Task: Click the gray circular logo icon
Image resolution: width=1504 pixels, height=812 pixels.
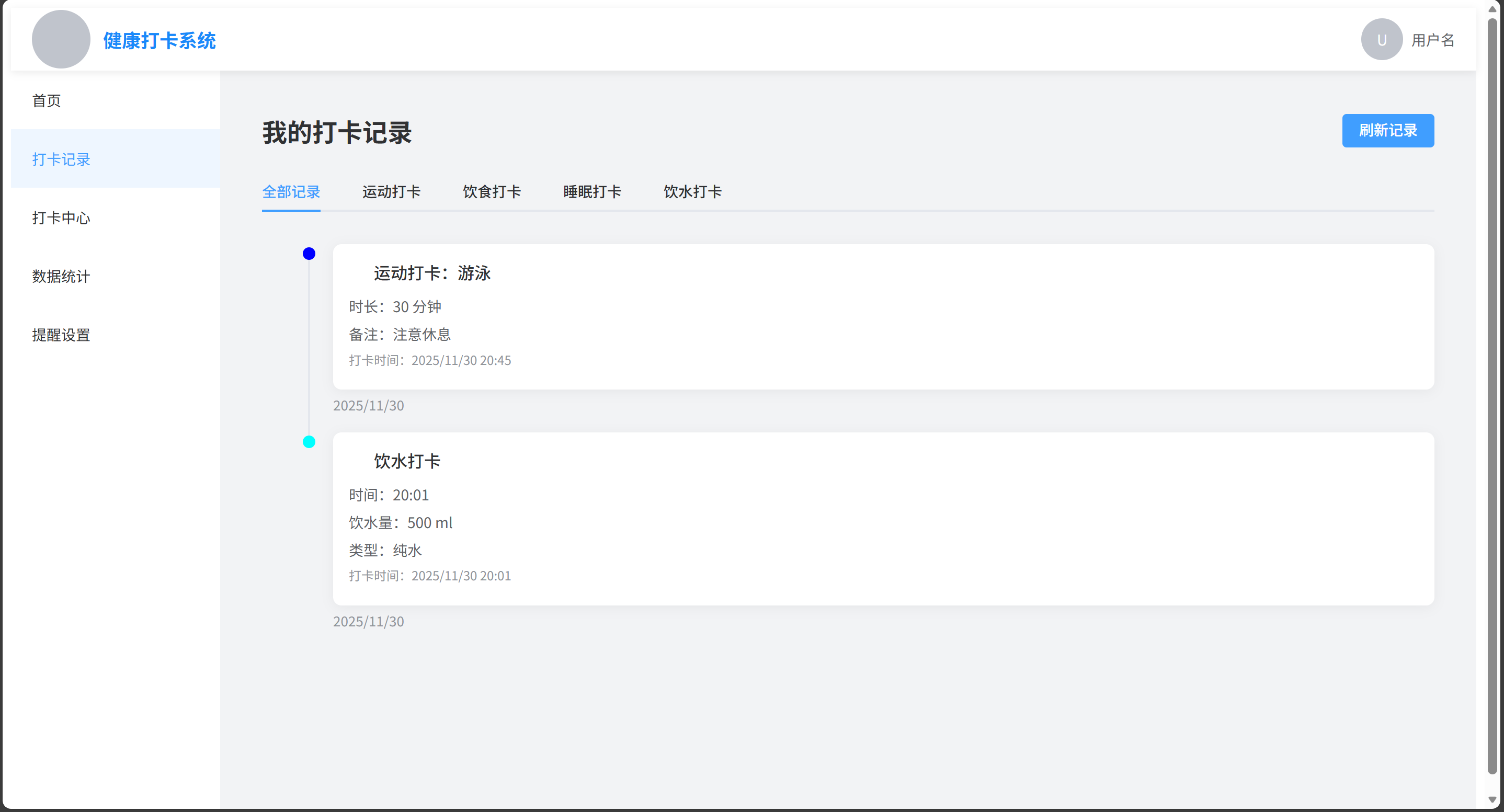Action: click(61, 39)
